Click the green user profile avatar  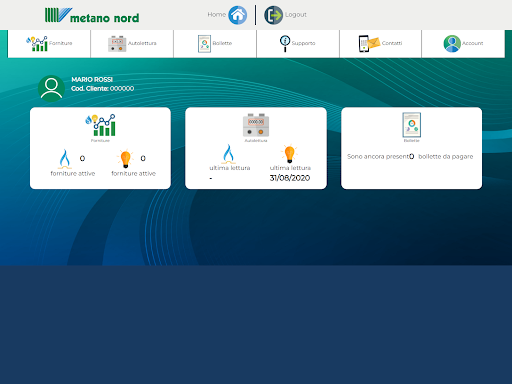(51, 88)
